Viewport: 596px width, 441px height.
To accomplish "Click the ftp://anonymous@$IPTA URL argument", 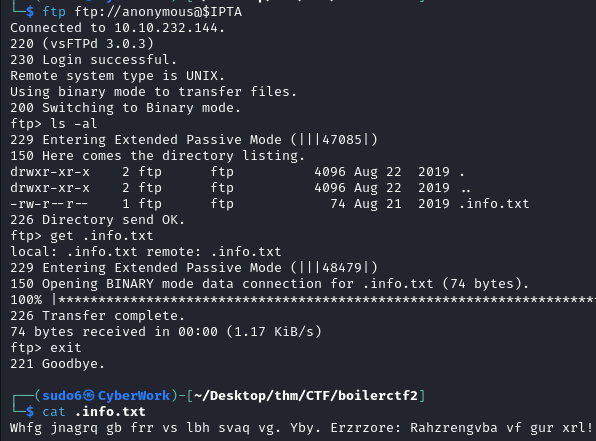I will tap(158, 12).
